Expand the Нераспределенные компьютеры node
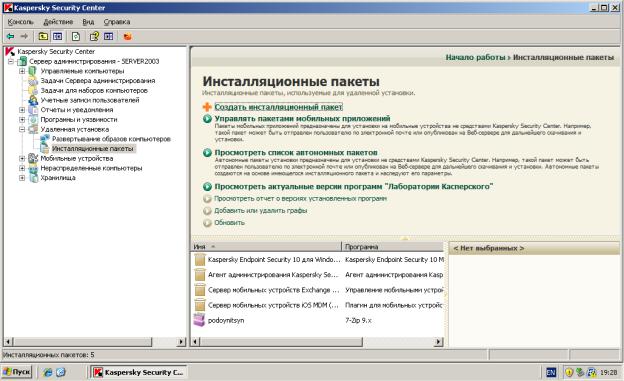Screen dimensions: 624x381 pos(22,168)
